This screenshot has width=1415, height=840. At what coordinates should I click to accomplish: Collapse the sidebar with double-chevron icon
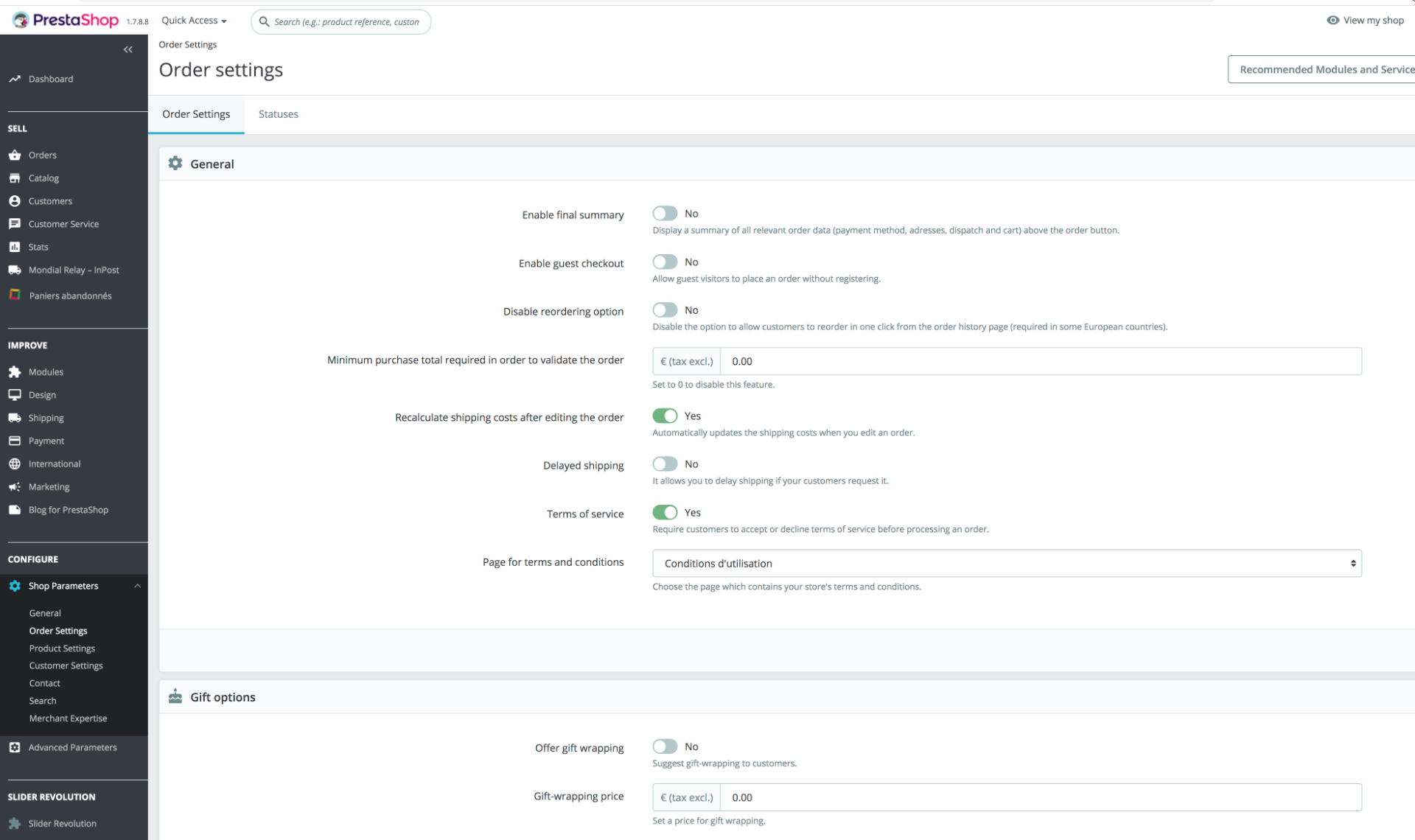point(128,49)
